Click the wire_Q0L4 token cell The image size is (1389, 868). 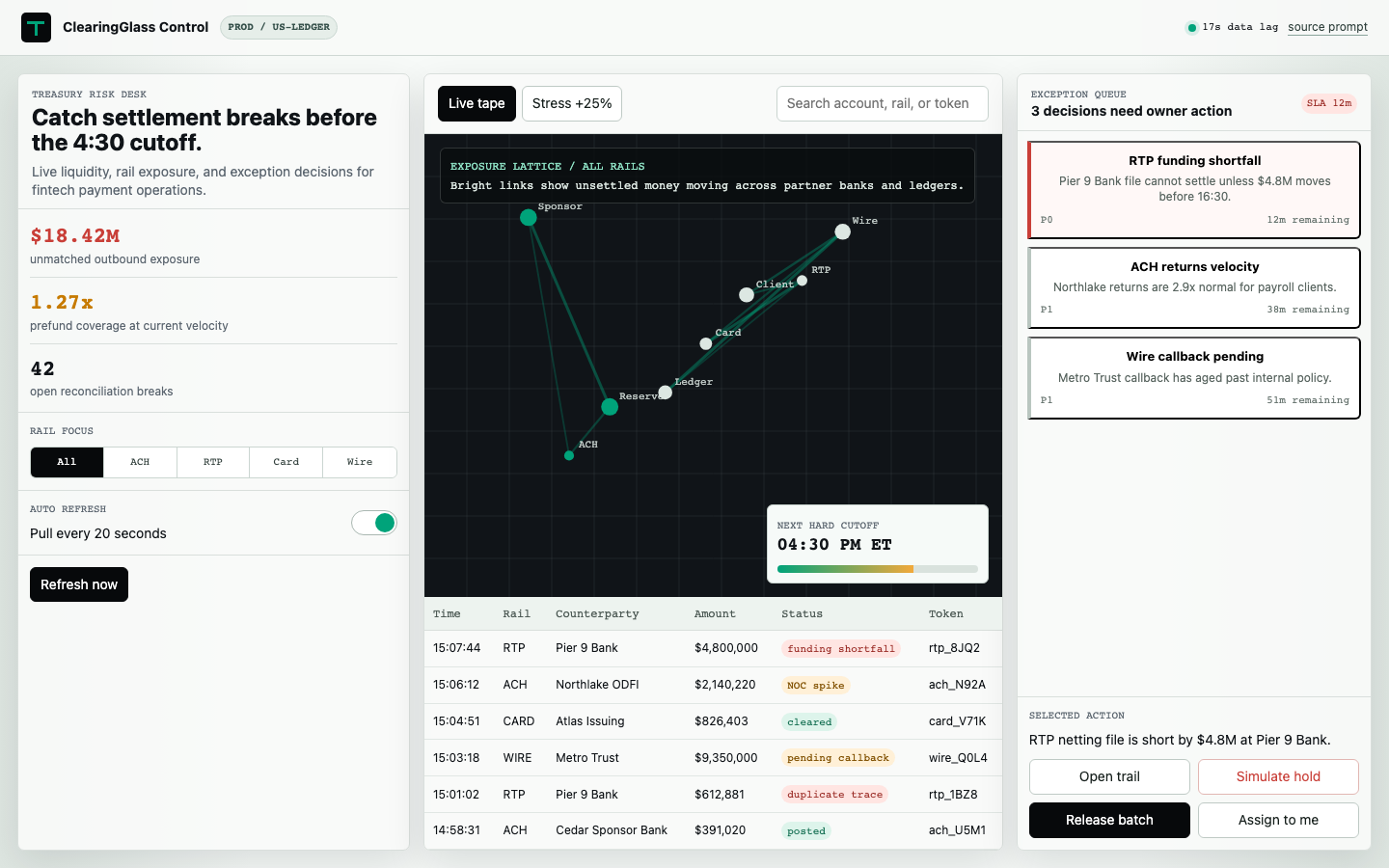[958, 758]
